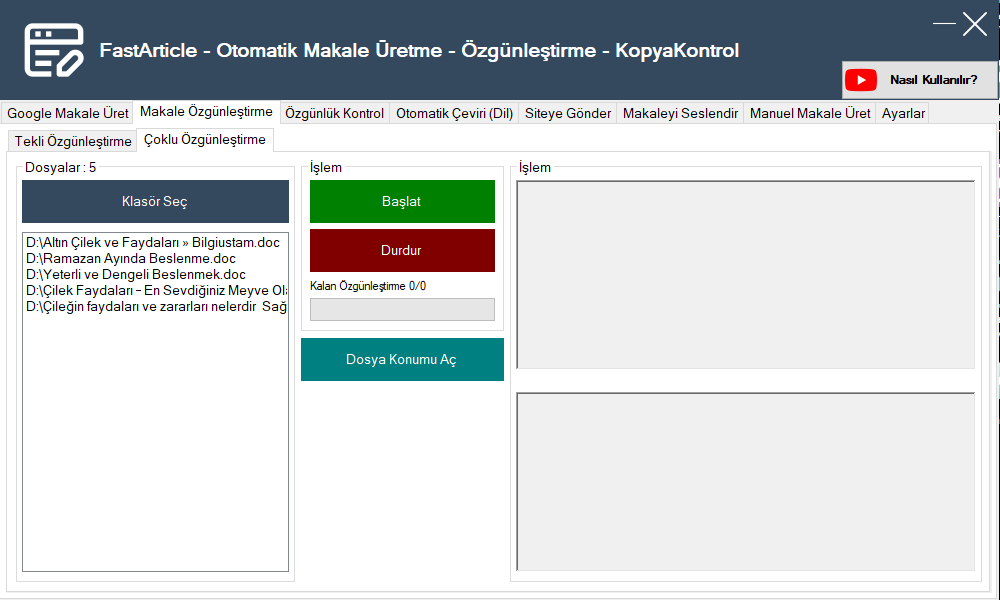Switch to Manuel Makale Üret tab
Image resolution: width=1000 pixels, height=600 pixels.
[x=810, y=113]
